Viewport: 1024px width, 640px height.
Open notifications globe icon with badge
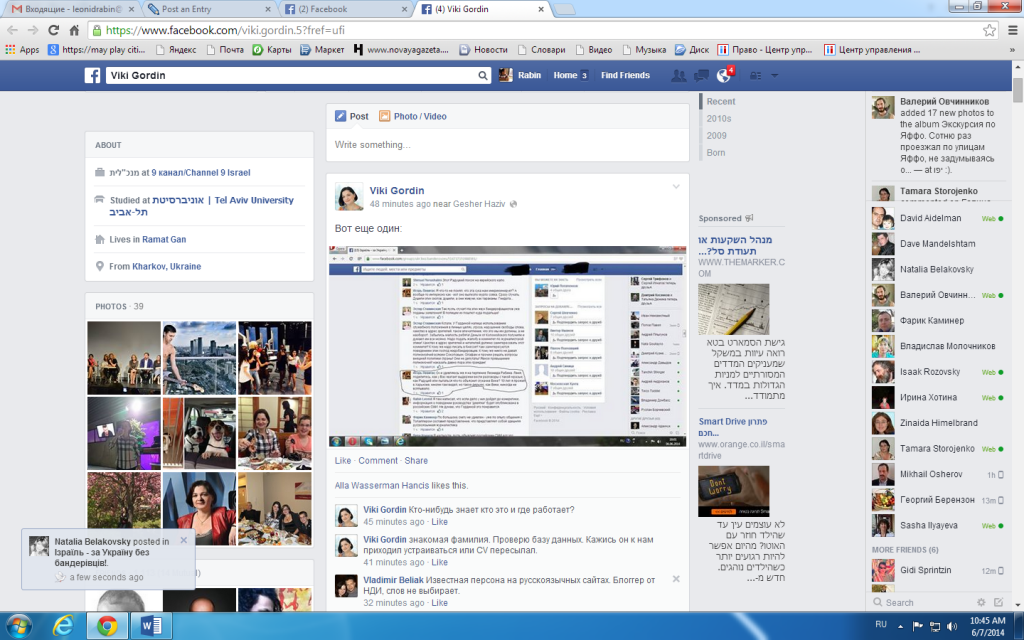point(724,75)
